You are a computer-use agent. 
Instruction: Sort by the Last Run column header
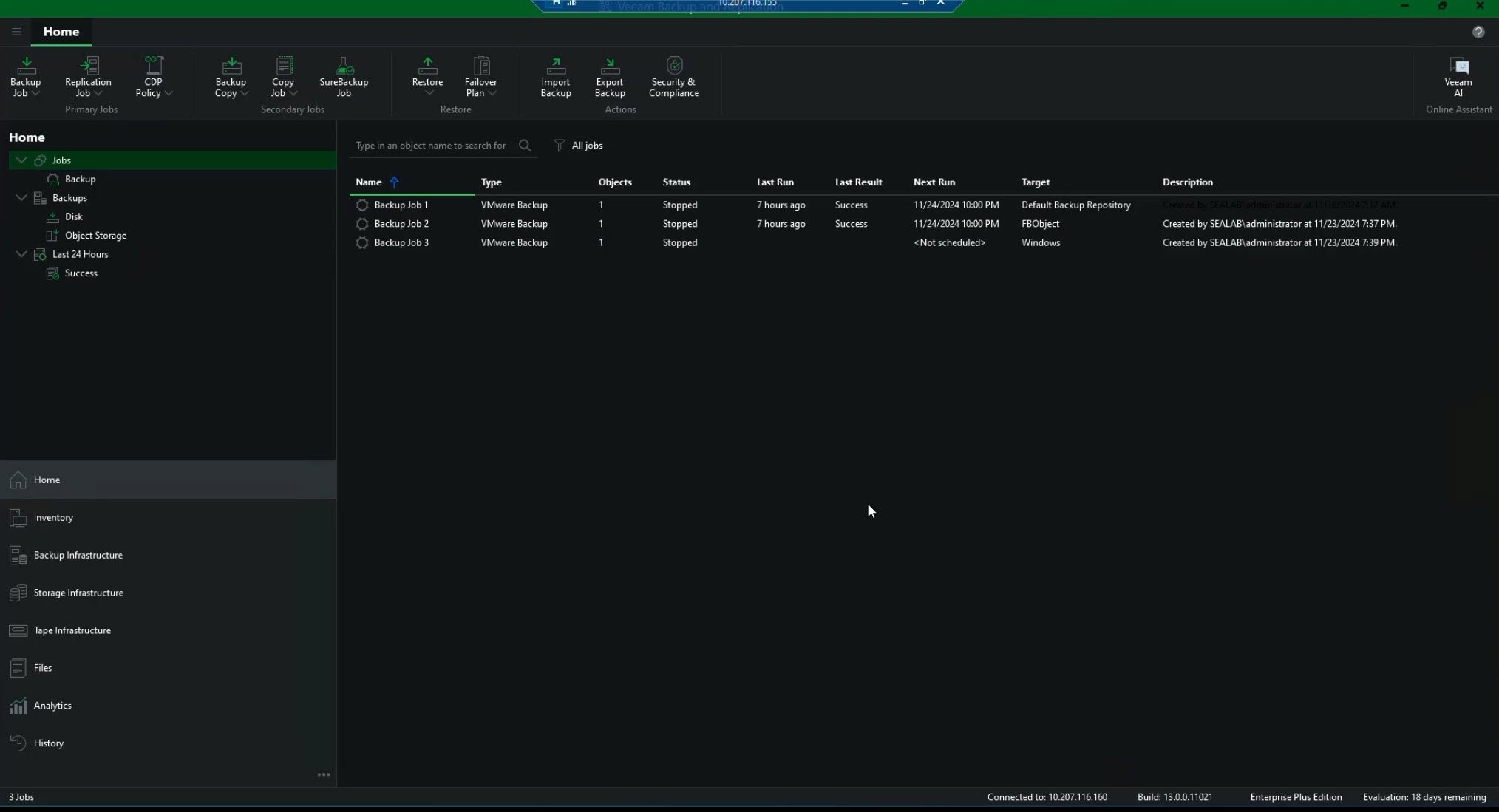(x=775, y=182)
